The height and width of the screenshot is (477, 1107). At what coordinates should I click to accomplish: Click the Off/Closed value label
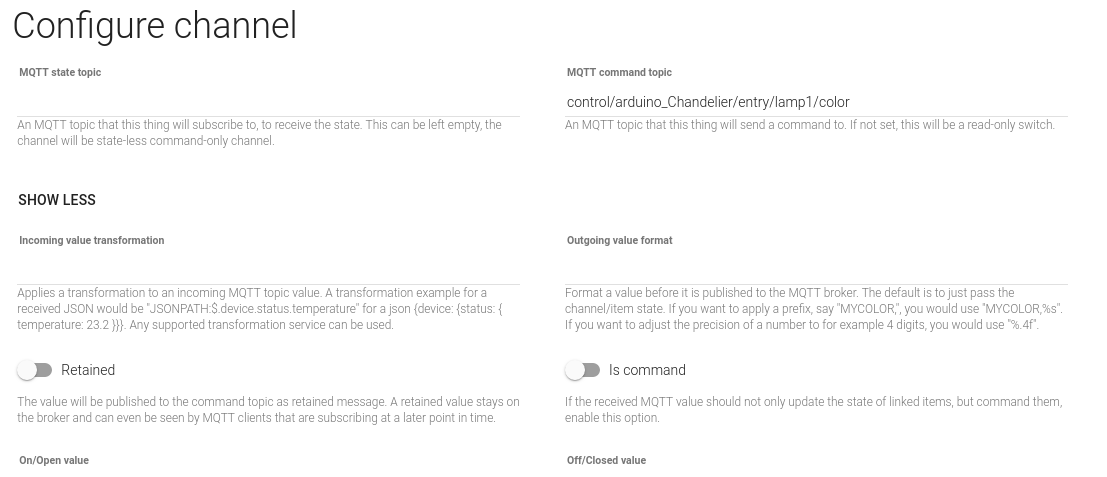coord(606,460)
